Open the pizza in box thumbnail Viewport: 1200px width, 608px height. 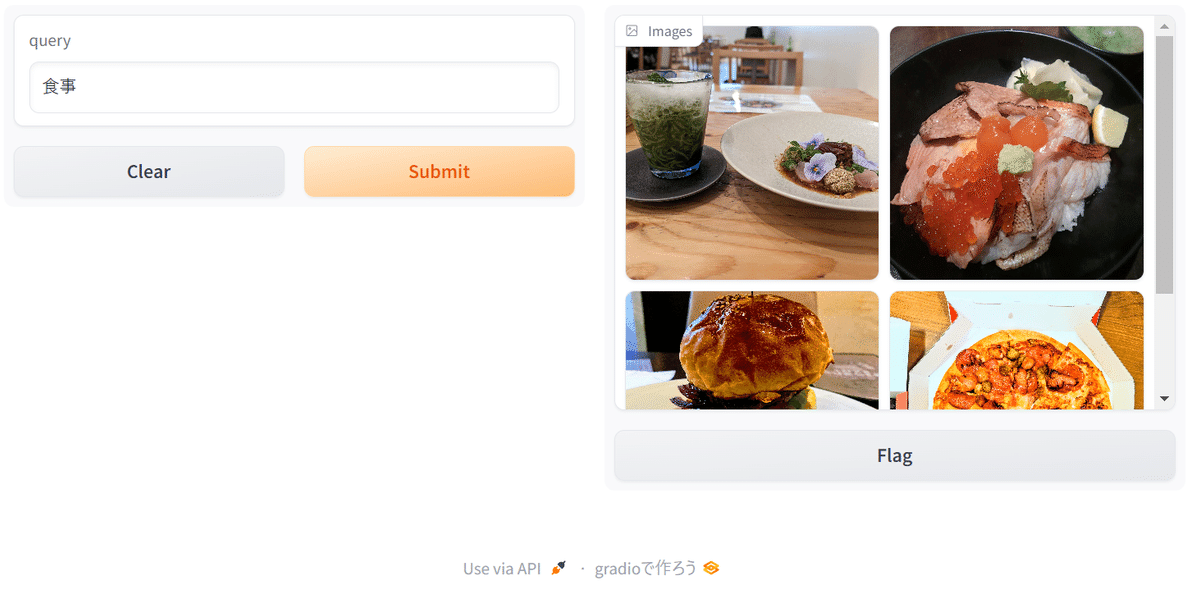coord(1016,350)
